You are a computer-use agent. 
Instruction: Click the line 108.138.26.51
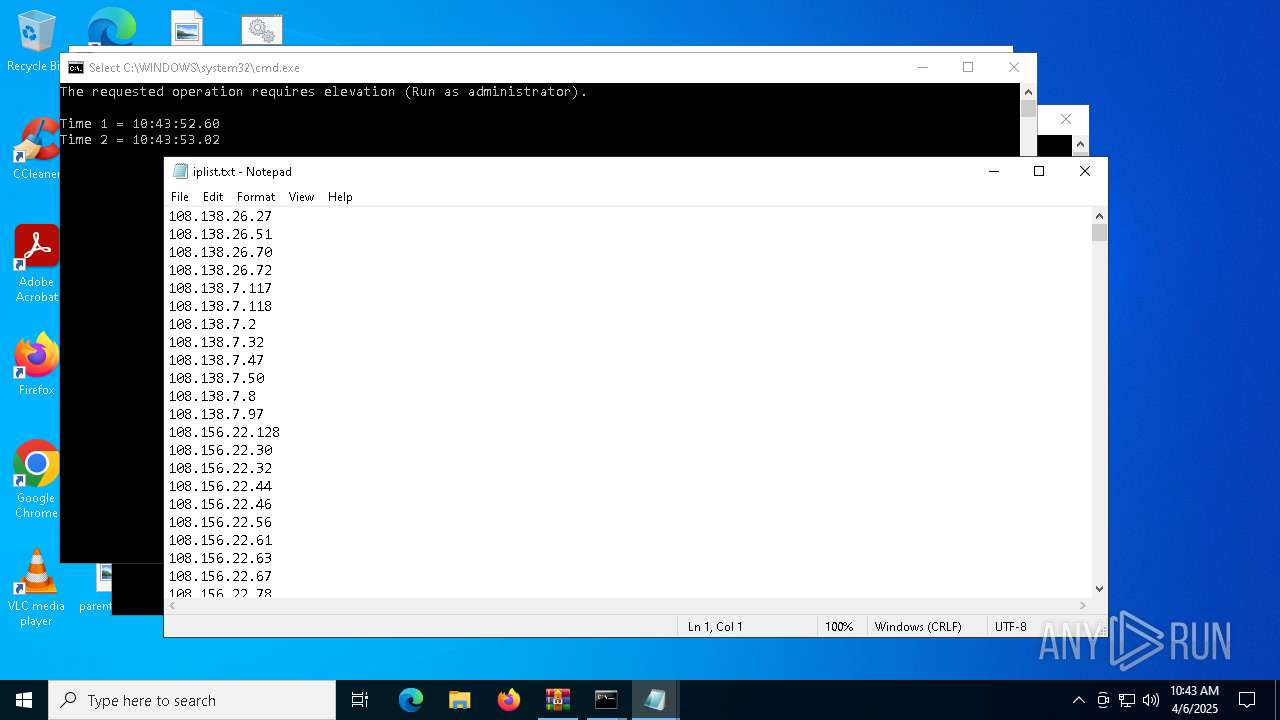click(220, 234)
